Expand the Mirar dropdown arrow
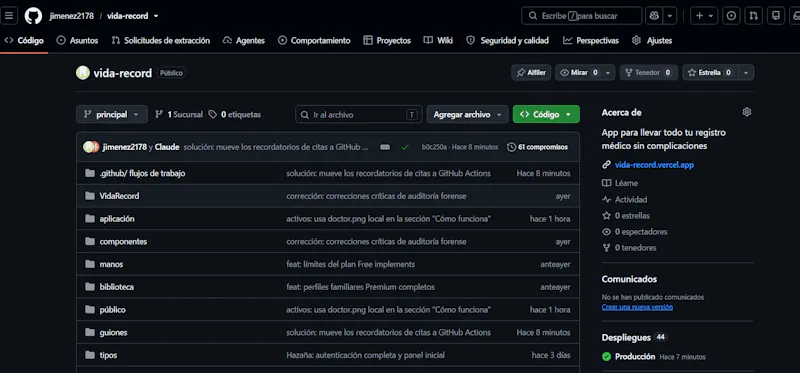Image resolution: width=800 pixels, height=373 pixels. [x=608, y=72]
